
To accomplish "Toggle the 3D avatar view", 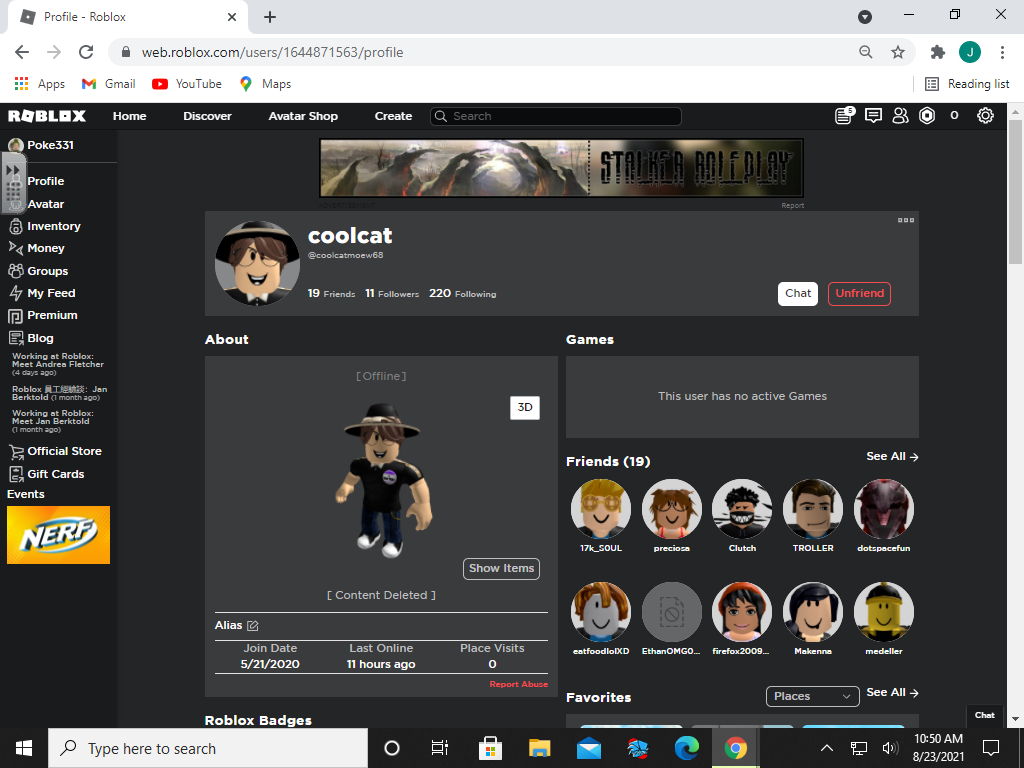I will (x=524, y=408).
